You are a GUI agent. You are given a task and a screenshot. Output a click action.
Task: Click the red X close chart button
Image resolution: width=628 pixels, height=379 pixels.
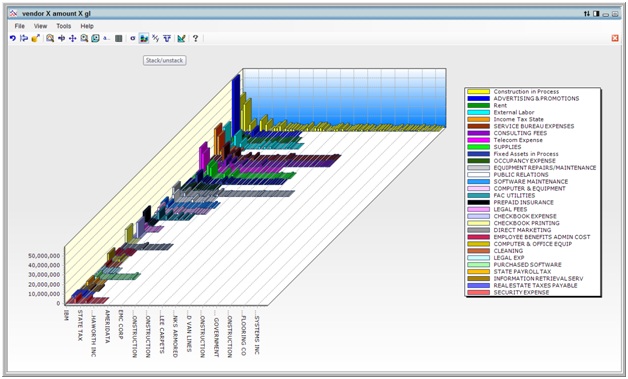pos(615,38)
